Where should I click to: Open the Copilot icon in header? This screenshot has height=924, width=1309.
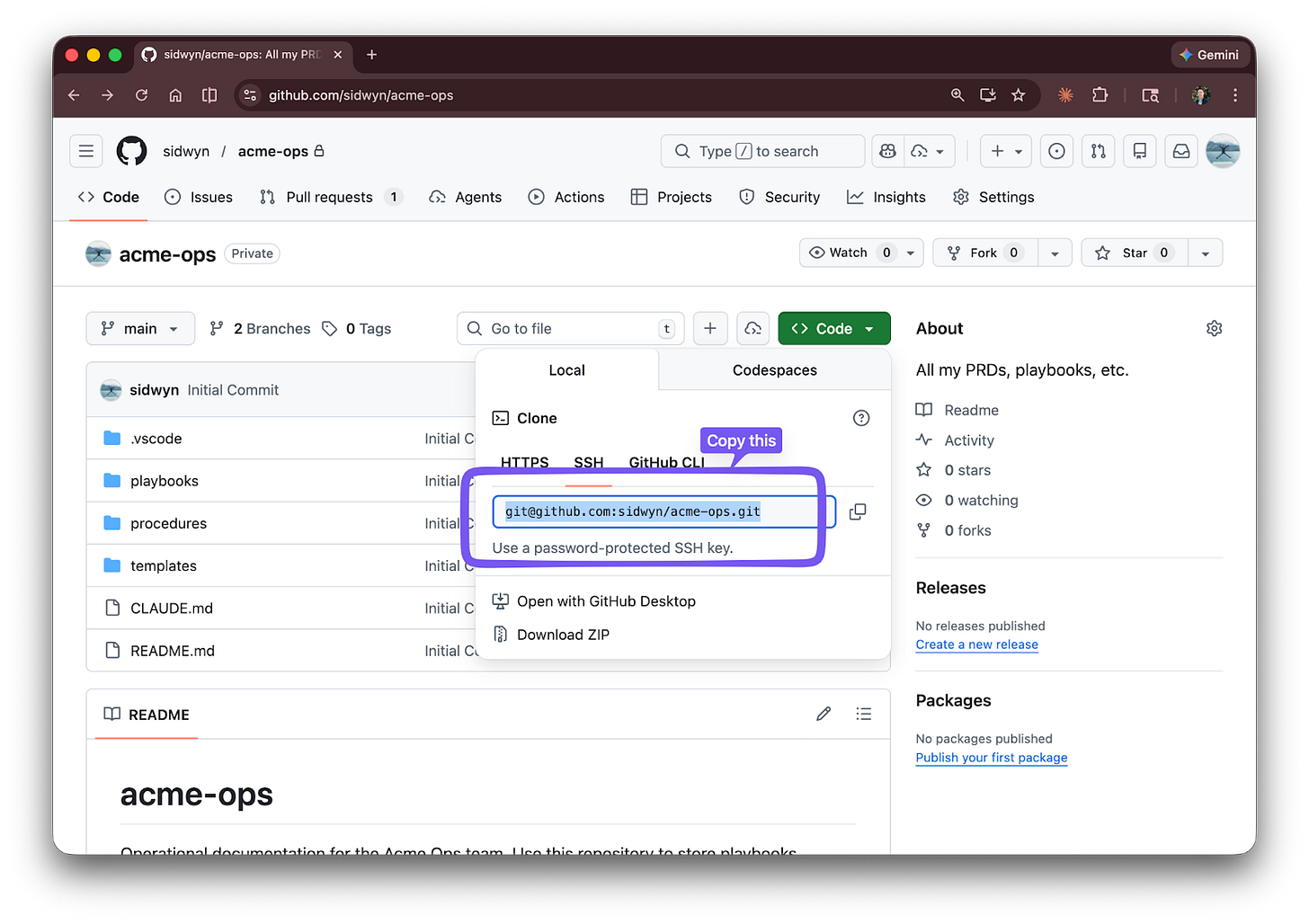click(x=887, y=151)
